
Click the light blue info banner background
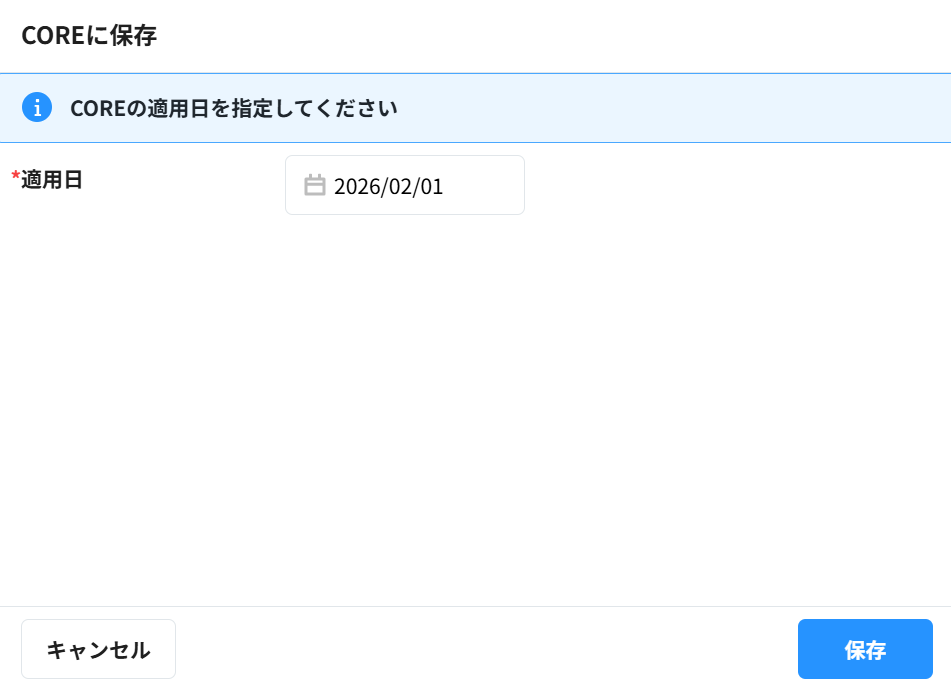click(680, 108)
